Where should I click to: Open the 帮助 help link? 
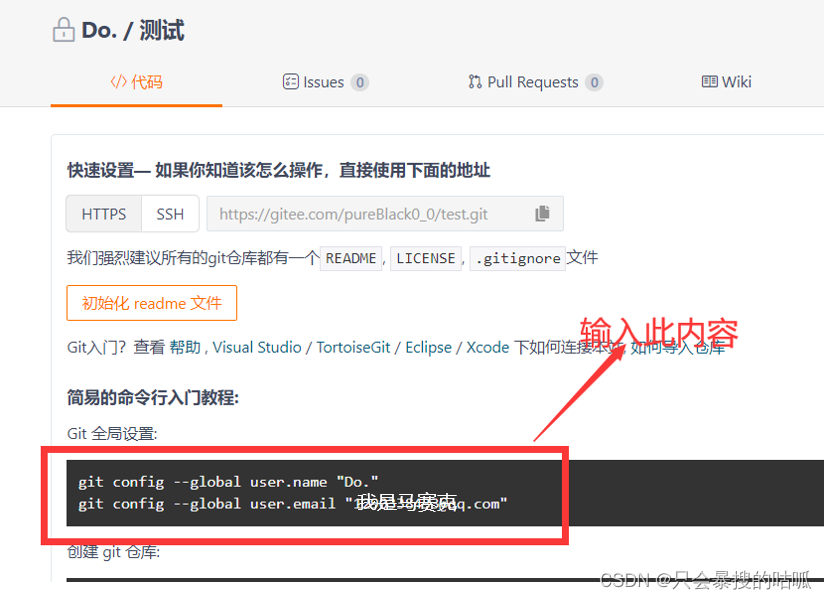(x=185, y=347)
